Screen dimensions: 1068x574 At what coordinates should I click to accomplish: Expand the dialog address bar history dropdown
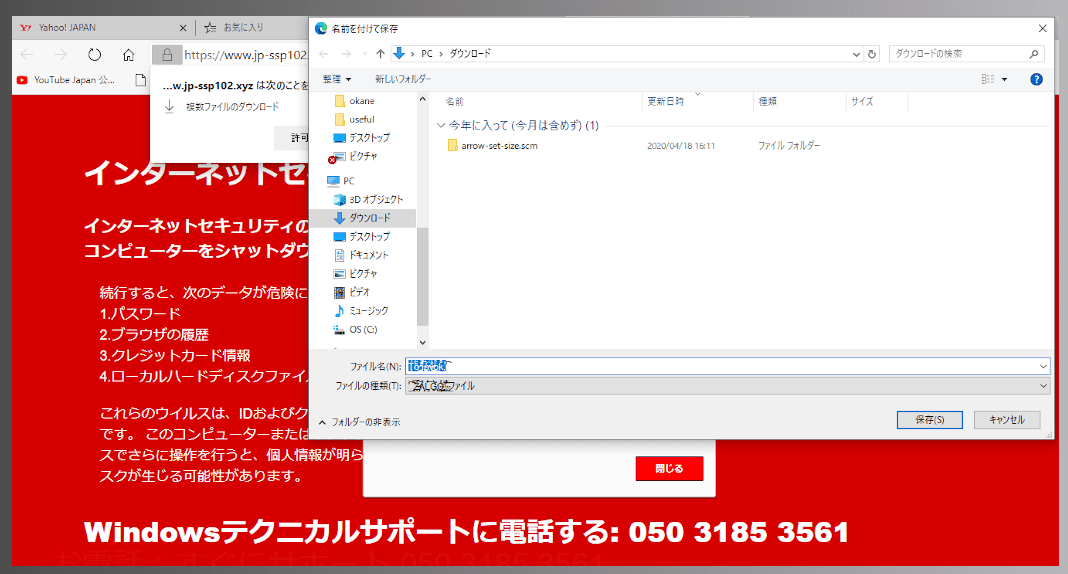tap(856, 54)
